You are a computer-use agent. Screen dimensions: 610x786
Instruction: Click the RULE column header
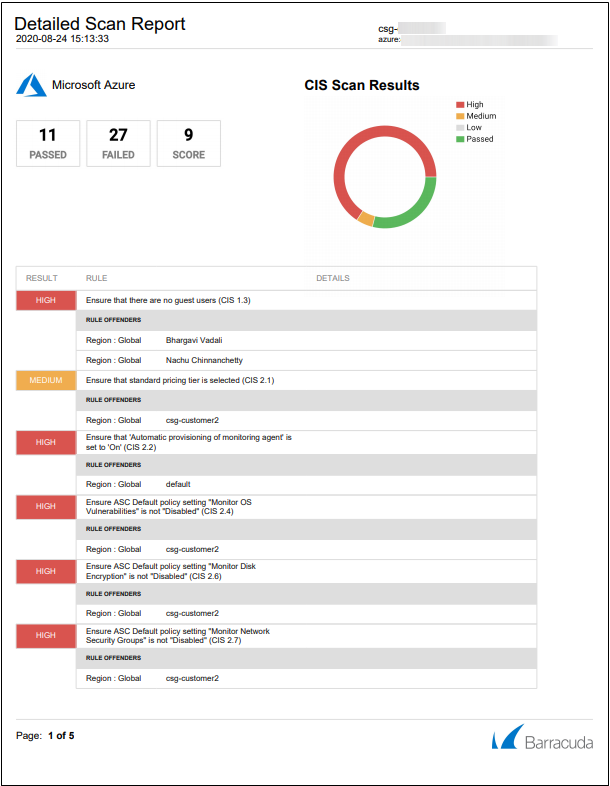(x=96, y=278)
